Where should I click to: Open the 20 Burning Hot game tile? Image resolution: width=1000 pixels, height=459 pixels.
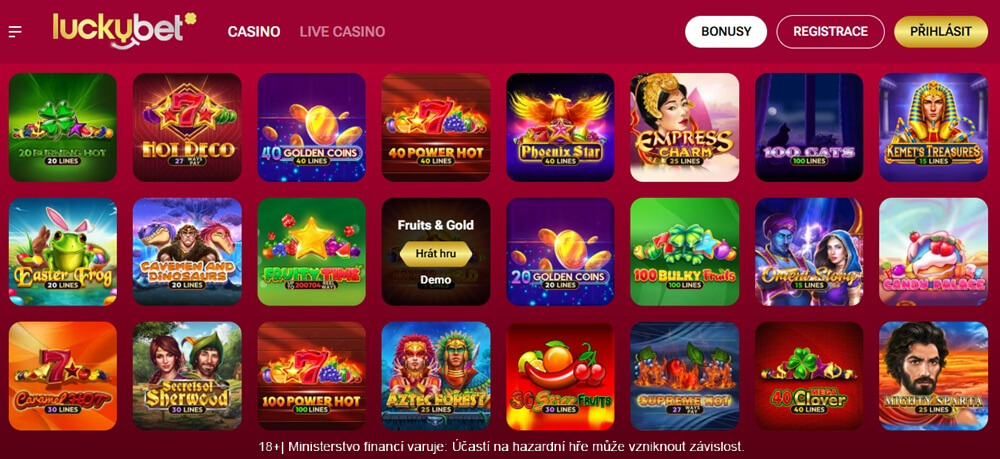pyautogui.click(x=62, y=128)
